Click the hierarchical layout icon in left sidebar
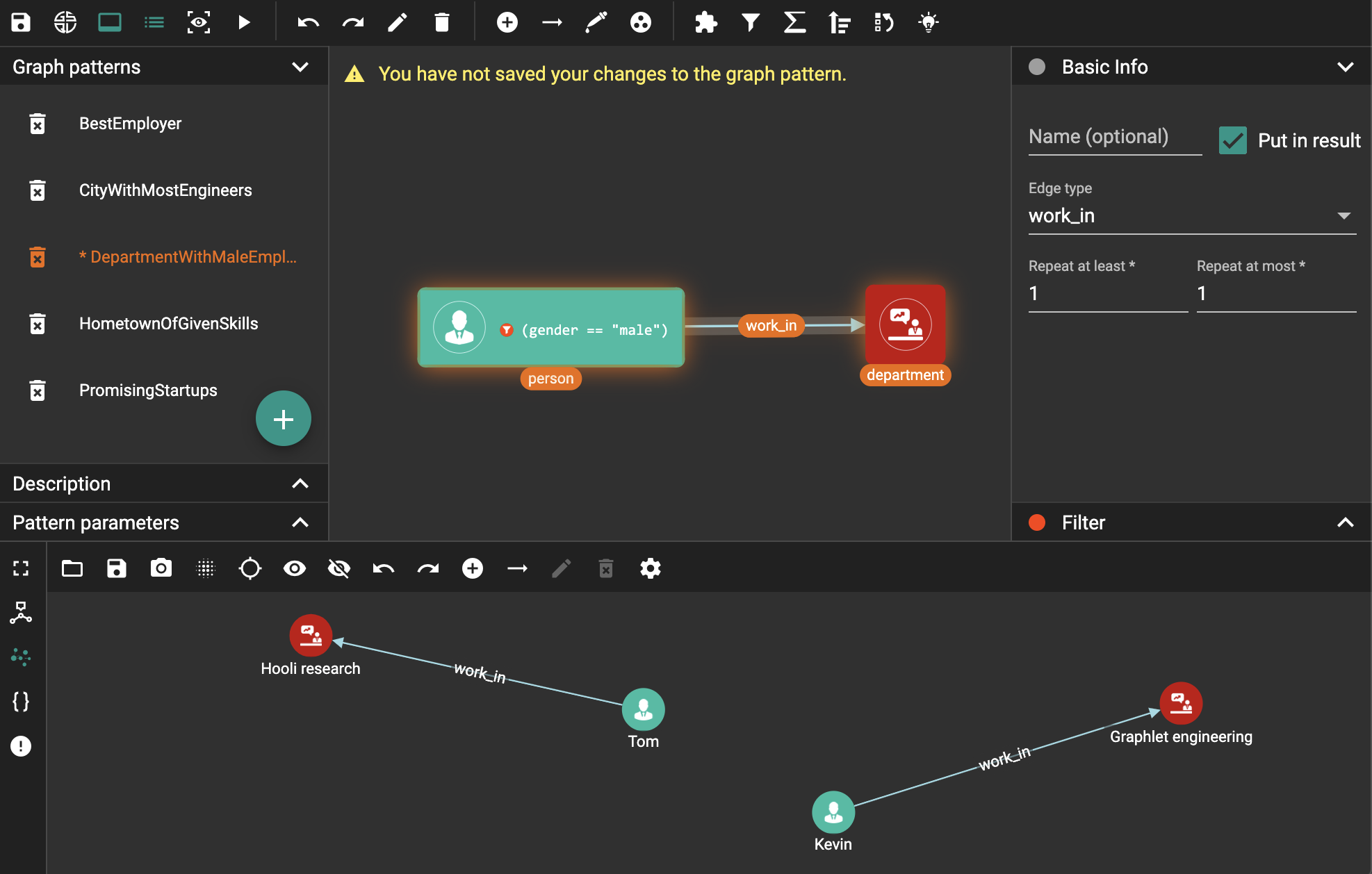This screenshot has width=1372, height=874. [x=21, y=612]
